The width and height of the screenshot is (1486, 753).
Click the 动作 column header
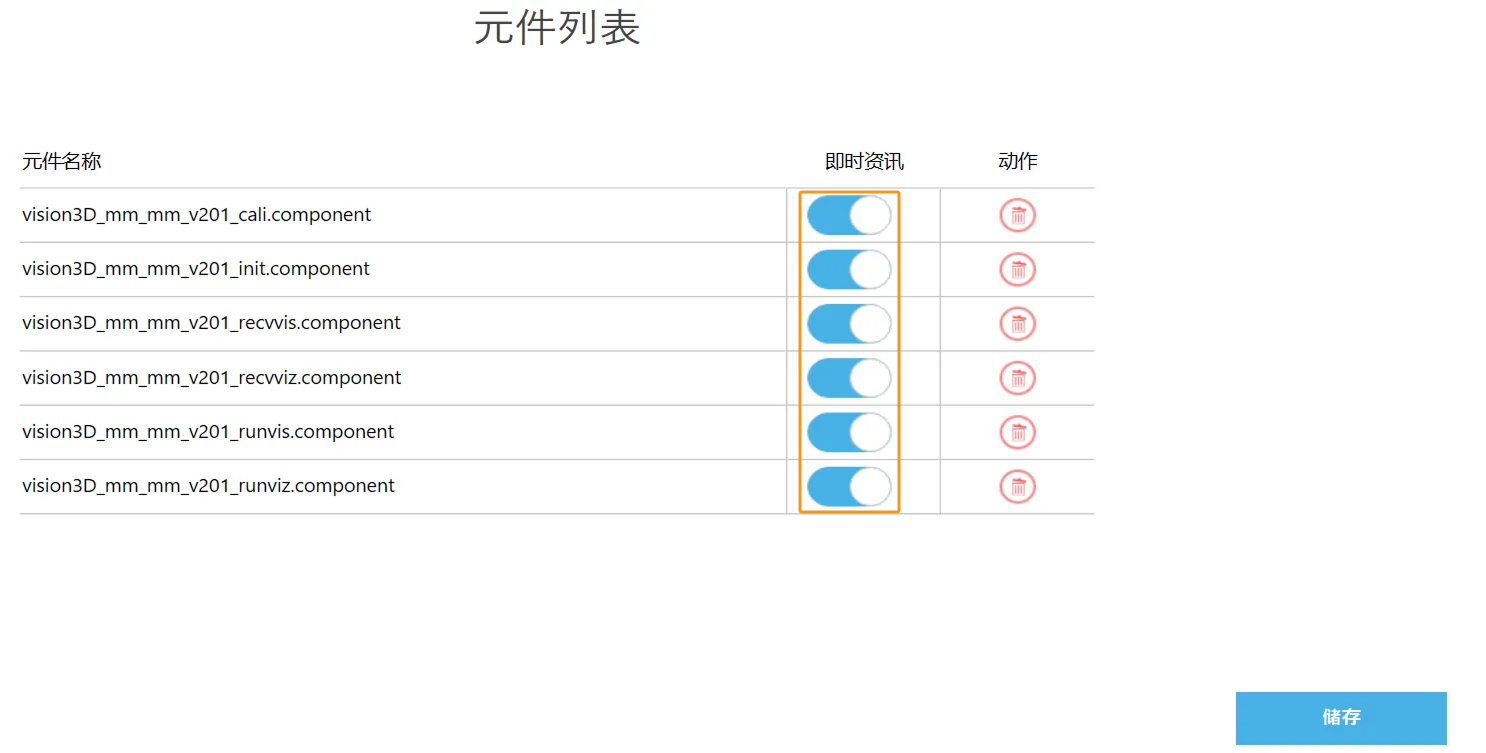[x=1018, y=161]
